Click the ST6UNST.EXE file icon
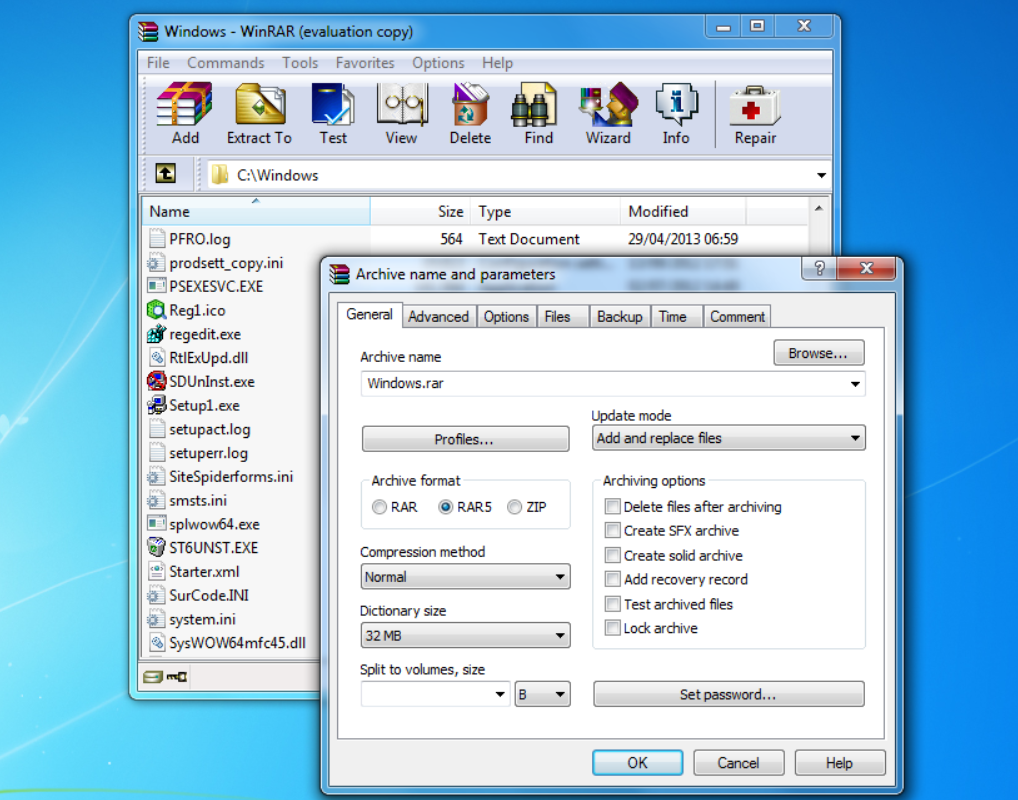The image size is (1018, 800). click(156, 547)
